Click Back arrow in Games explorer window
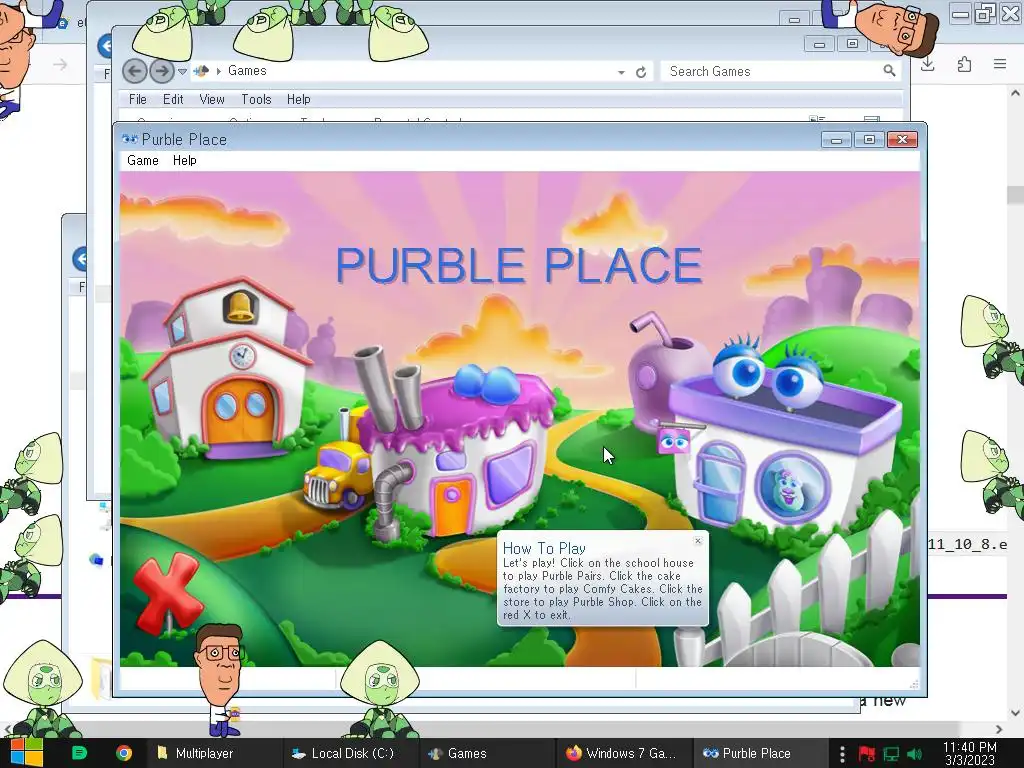This screenshot has height=768, width=1024. (x=135, y=71)
